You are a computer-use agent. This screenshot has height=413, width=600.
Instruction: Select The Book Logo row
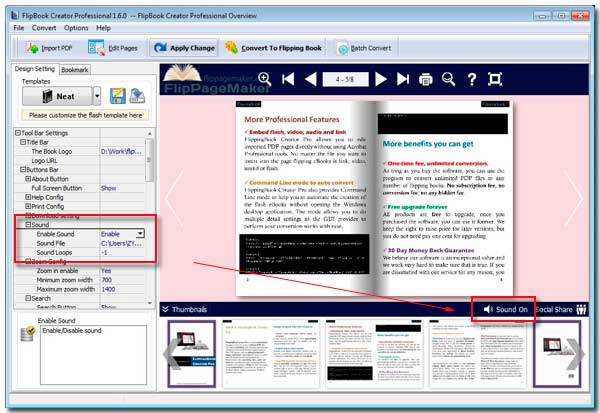[x=79, y=152]
